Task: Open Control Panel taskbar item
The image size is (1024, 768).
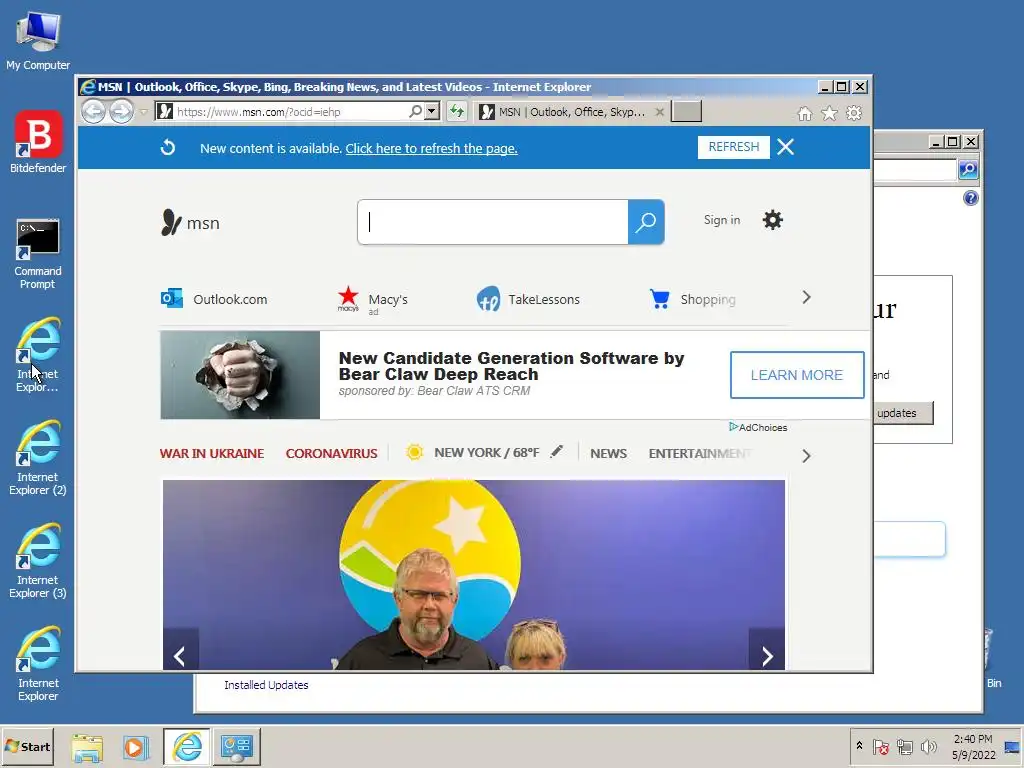Action: (x=236, y=747)
